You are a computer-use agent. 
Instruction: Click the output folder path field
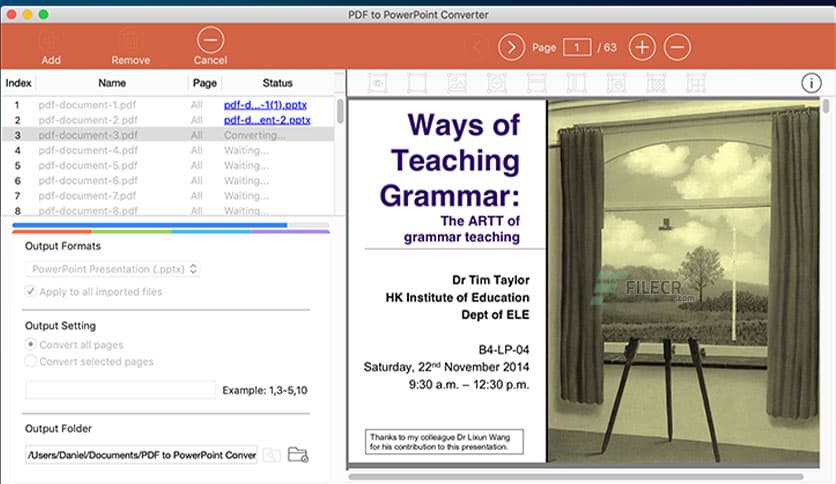pos(141,455)
